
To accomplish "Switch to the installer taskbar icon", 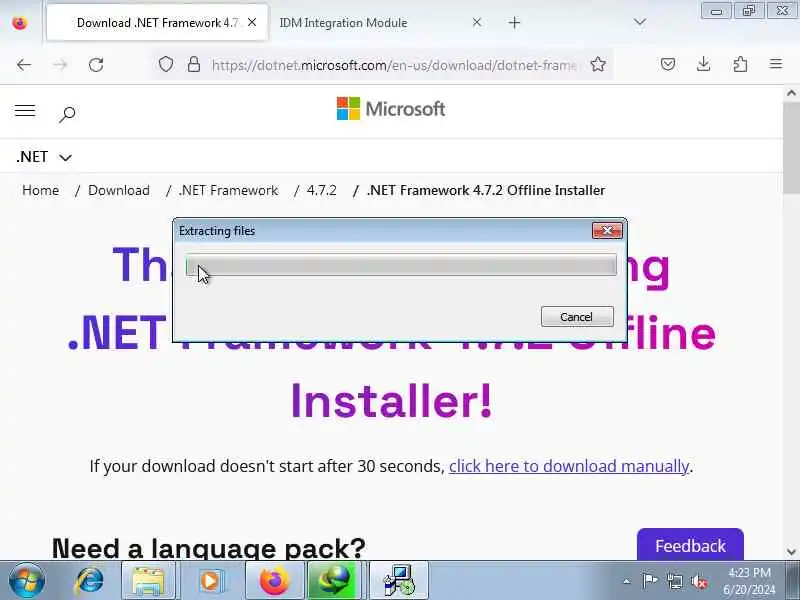I will point(398,580).
